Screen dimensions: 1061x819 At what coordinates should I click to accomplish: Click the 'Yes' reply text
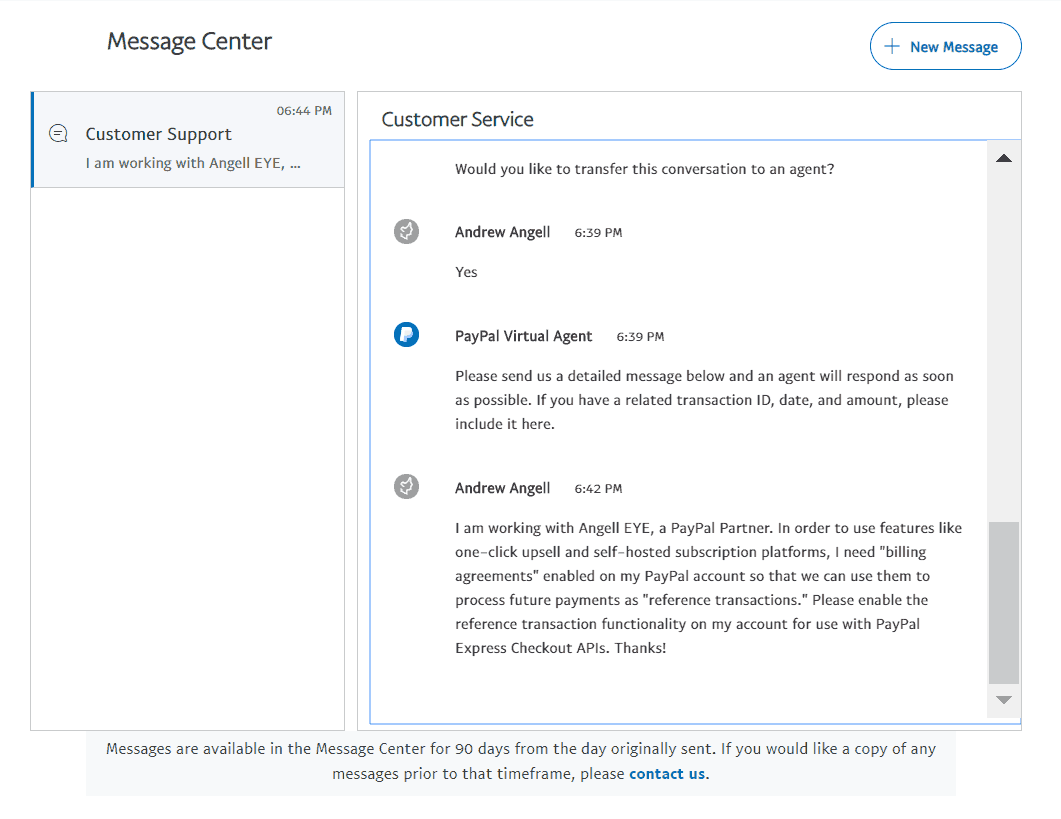click(x=466, y=272)
